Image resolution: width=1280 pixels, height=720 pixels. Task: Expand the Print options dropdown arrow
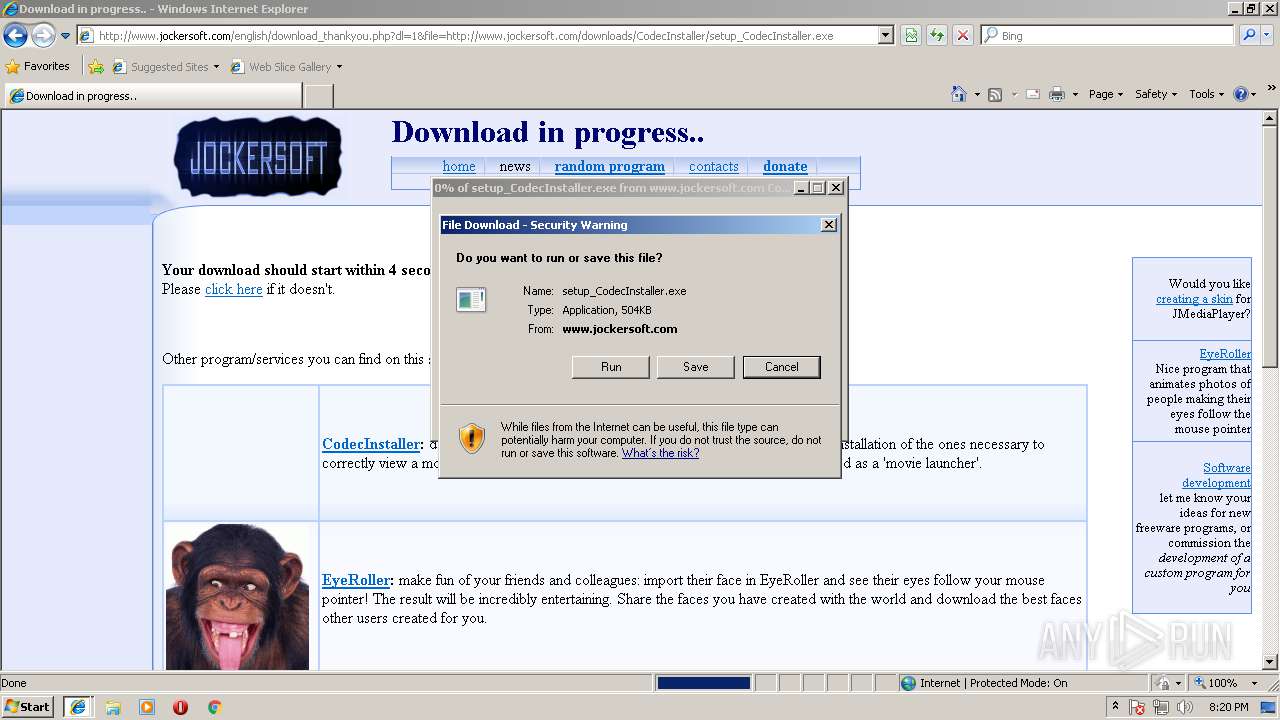click(1075, 94)
